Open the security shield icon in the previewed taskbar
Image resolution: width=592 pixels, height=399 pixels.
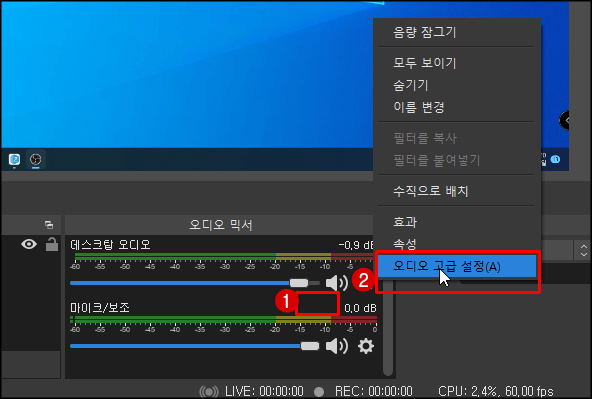pyautogui.click(x=14, y=160)
